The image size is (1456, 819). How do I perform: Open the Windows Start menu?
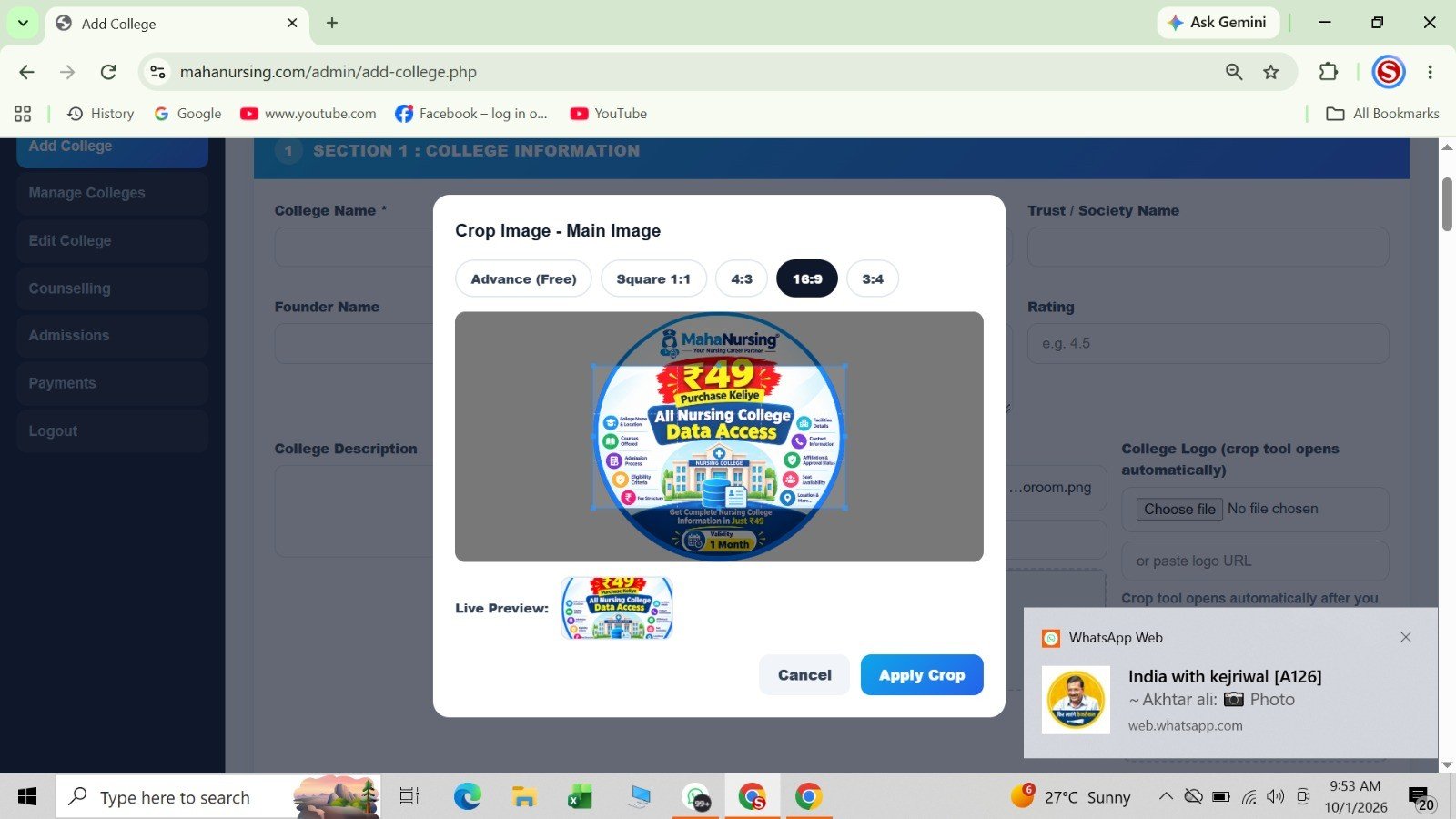point(27,797)
